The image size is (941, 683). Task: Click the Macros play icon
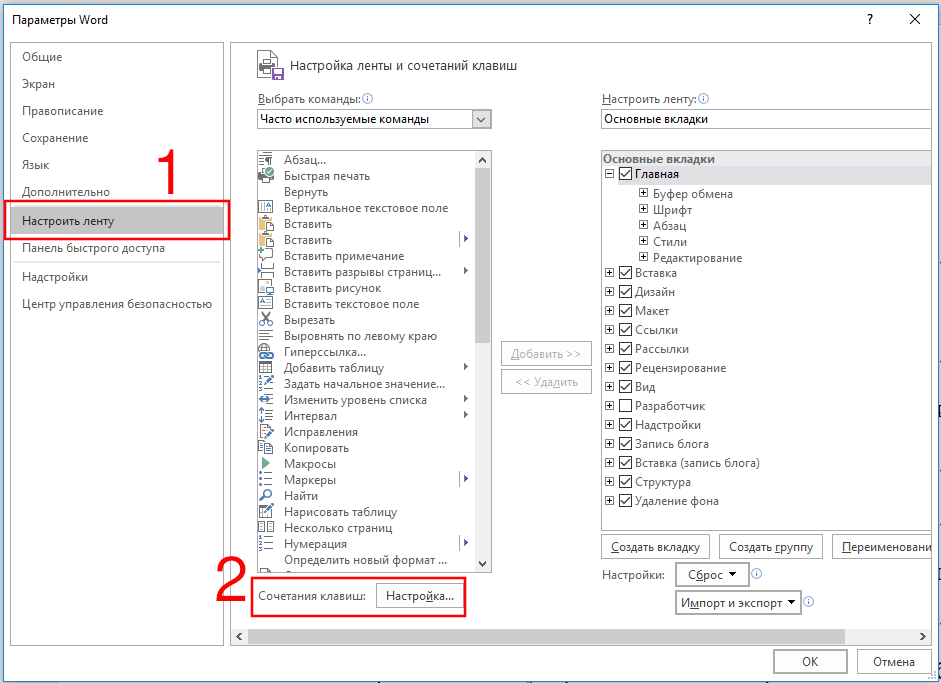(266, 463)
